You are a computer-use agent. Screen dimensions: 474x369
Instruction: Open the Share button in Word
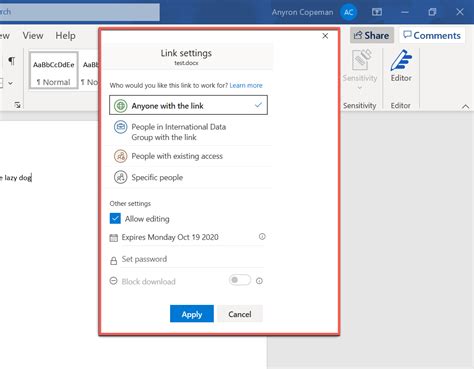(x=372, y=35)
